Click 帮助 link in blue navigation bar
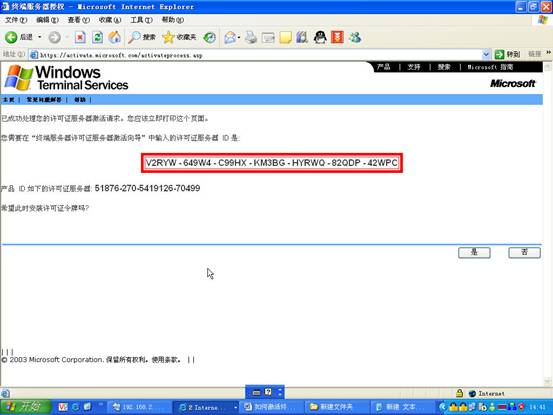 pos(80,100)
